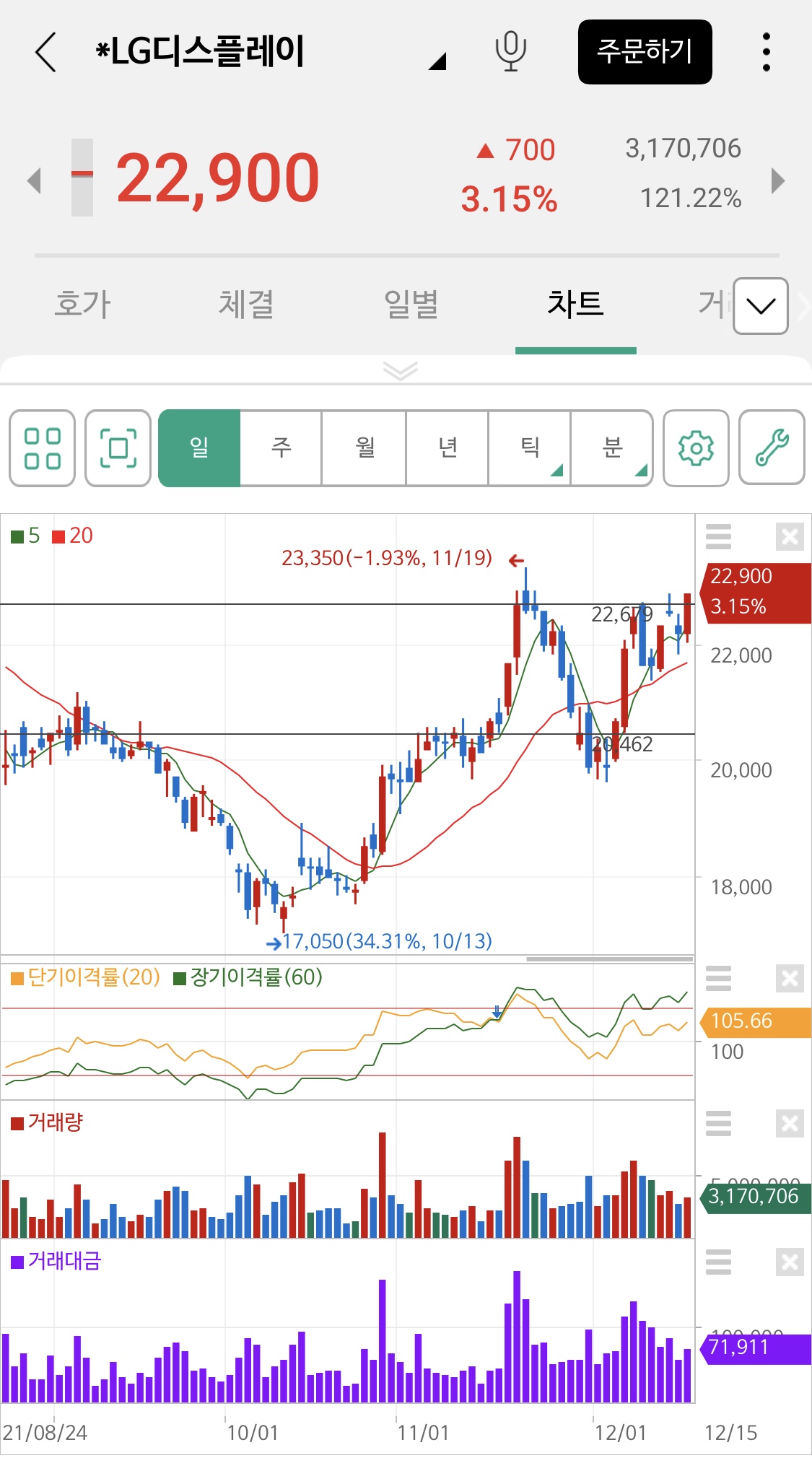Viewport: 812px width, 1458px height.
Task: Open 거래대금 panel hamburger menu
Action: [x=718, y=1262]
